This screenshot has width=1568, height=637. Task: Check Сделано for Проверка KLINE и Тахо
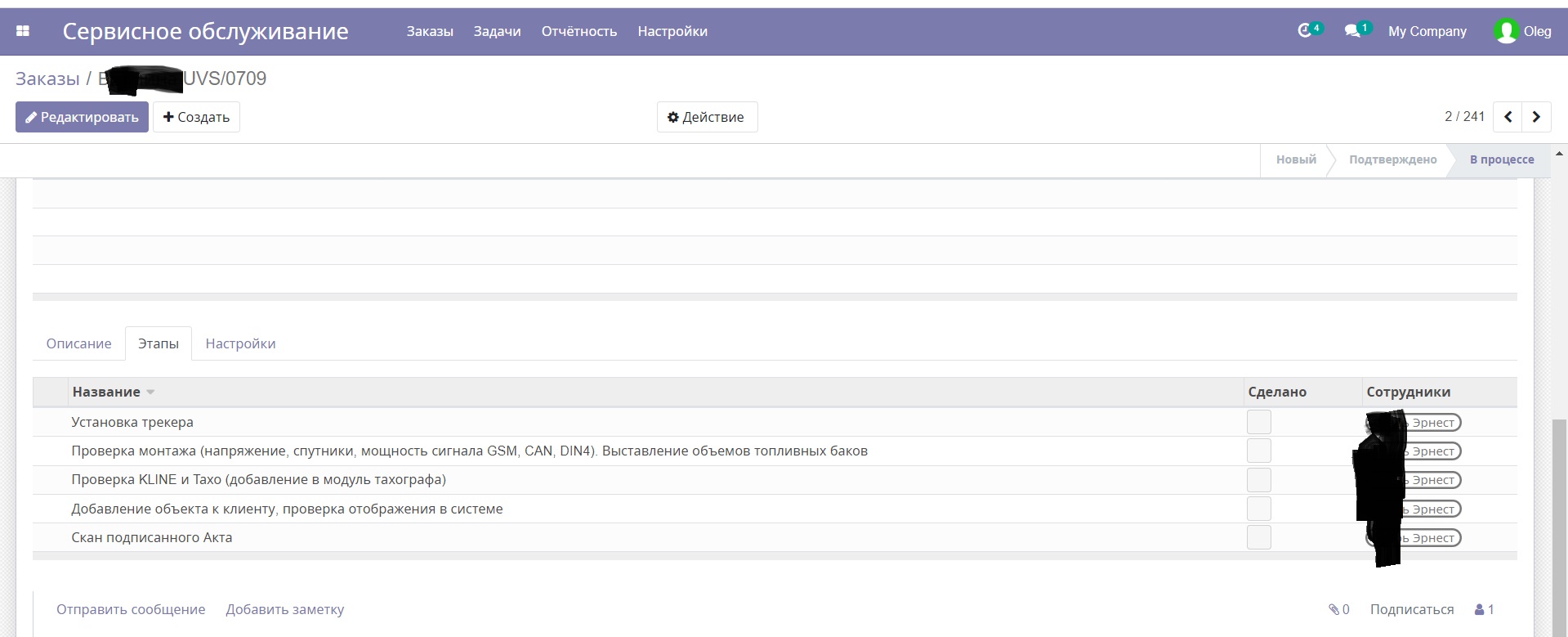click(1258, 480)
